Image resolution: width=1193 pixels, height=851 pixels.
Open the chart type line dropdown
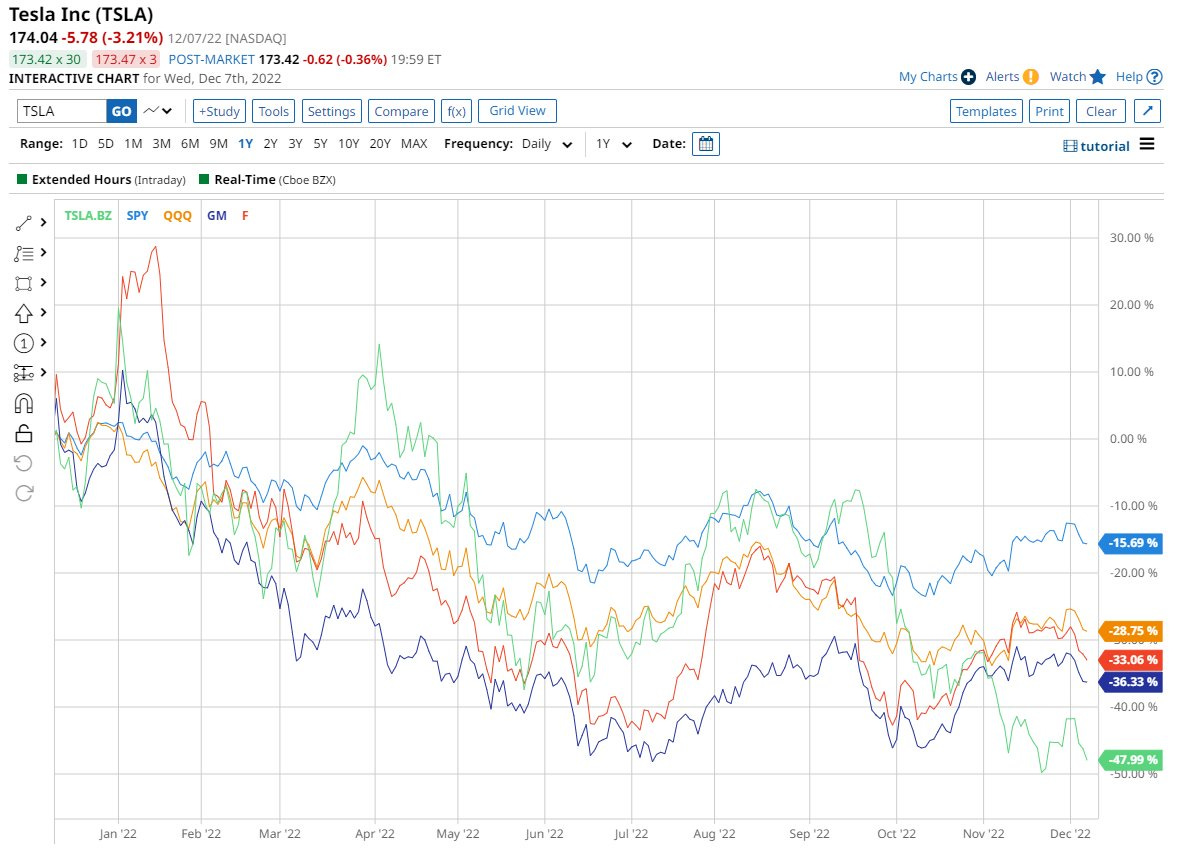158,111
